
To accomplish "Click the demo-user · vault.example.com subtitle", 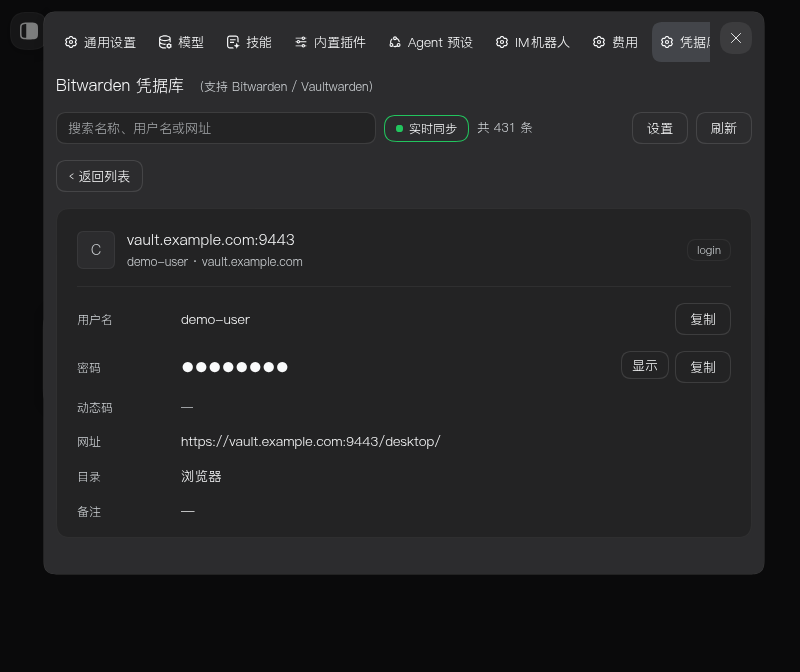I will coord(215,262).
